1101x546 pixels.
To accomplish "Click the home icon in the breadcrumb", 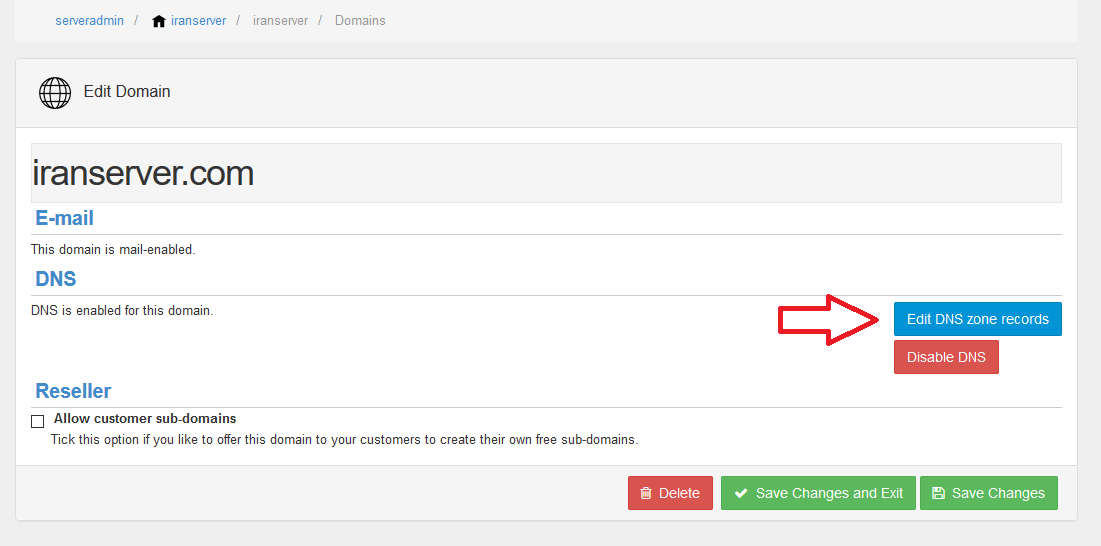I will coord(159,21).
